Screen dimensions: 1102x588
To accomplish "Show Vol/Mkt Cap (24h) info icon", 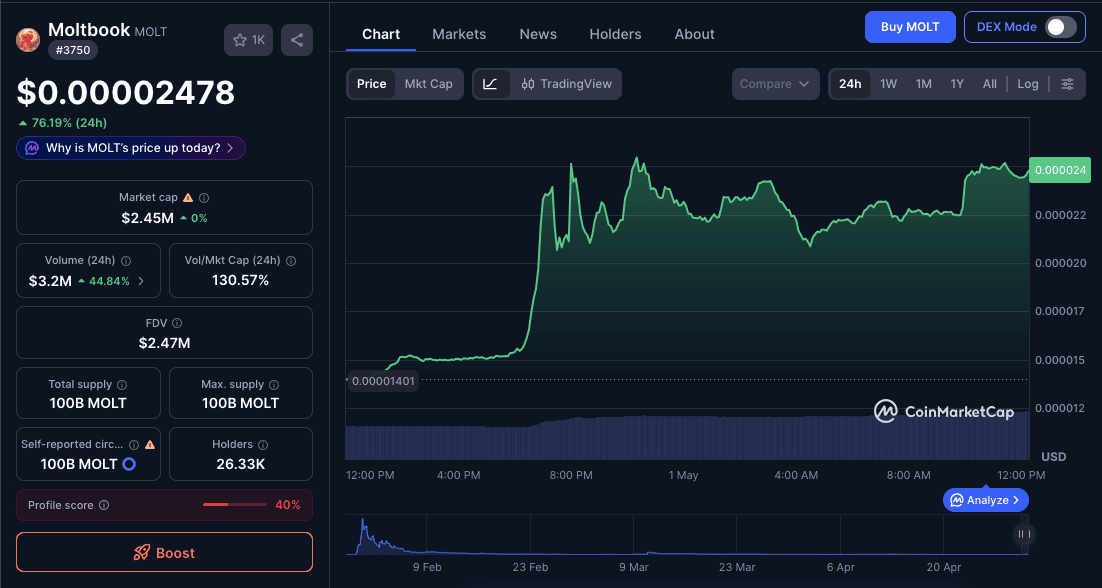I will pos(291,261).
